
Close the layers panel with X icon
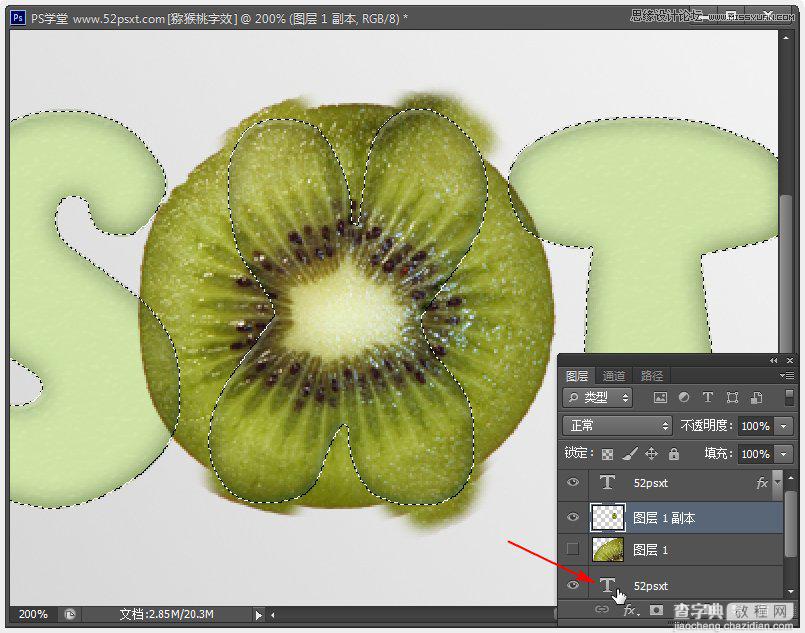pos(790,361)
